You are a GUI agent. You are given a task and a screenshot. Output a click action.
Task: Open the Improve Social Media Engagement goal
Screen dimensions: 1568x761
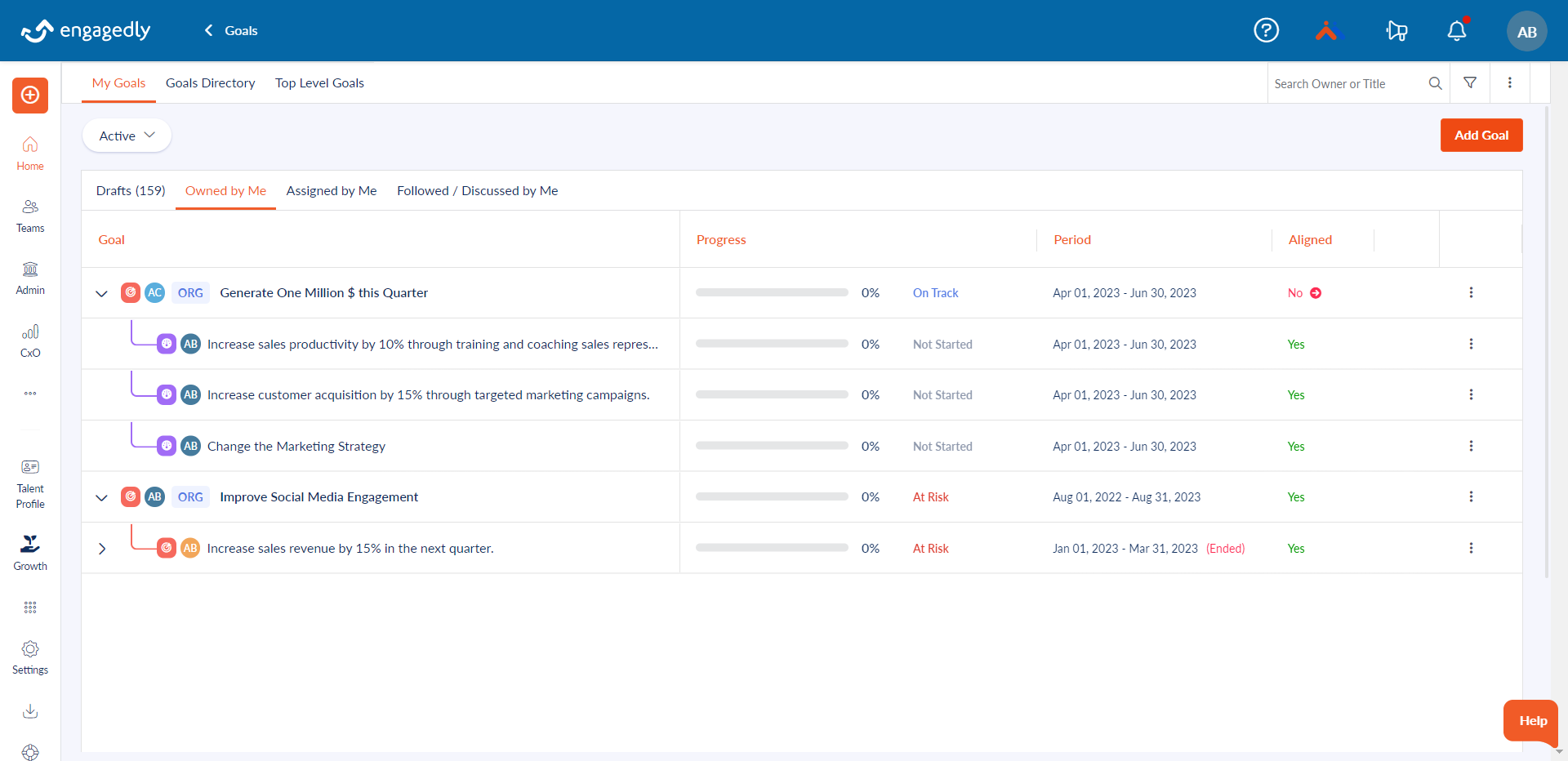tap(318, 496)
